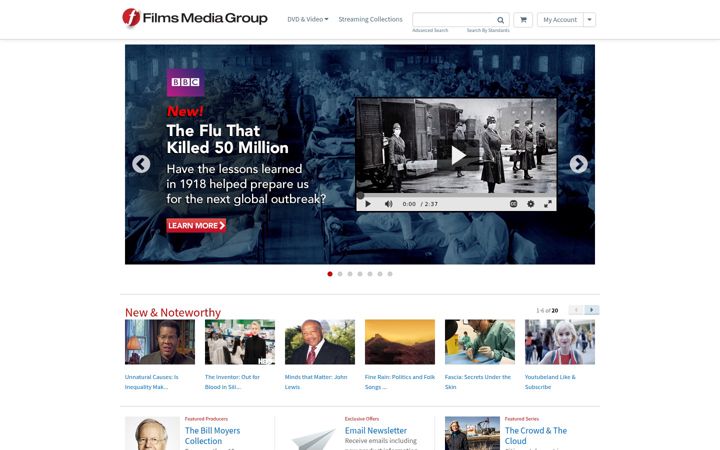The width and height of the screenshot is (720, 450).
Task: Click the red LEARN MORE button
Action: tap(196, 225)
